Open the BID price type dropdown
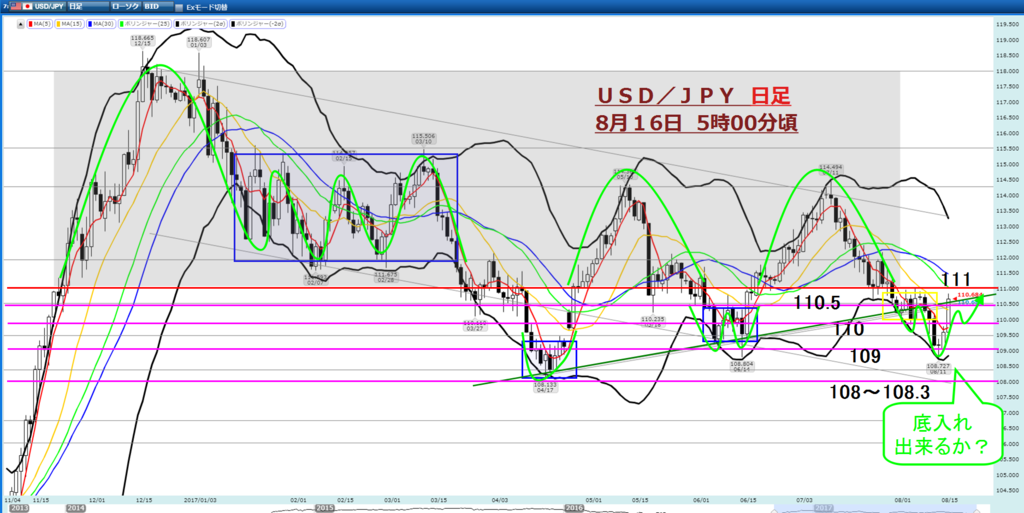Image resolution: width=1024 pixels, height=513 pixels. coord(159,5)
